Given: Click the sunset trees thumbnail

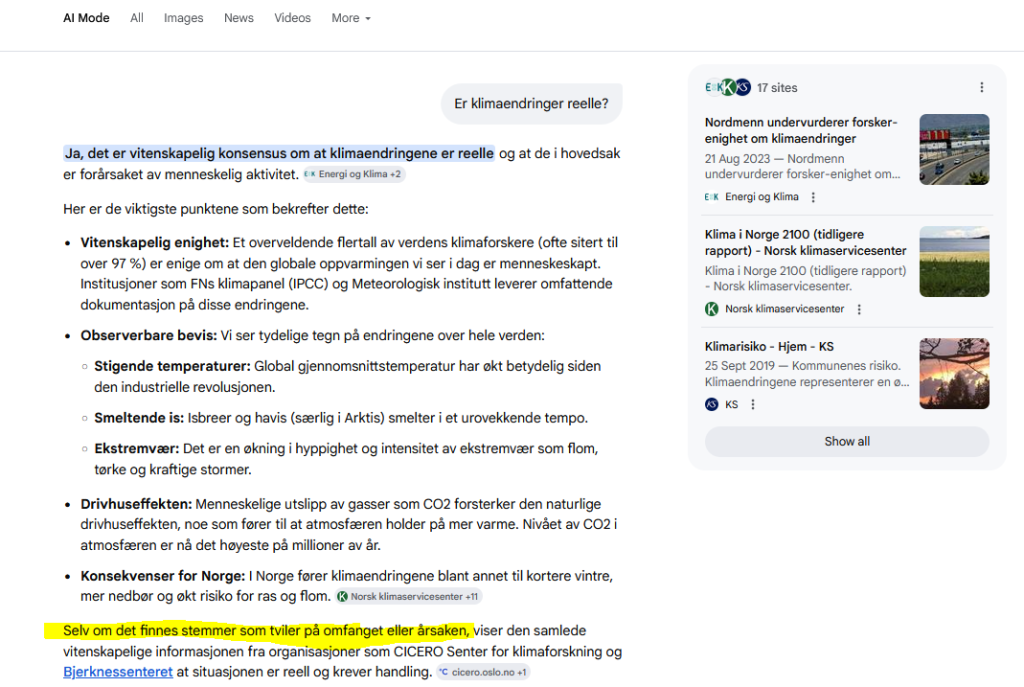Looking at the screenshot, I should 954,374.
